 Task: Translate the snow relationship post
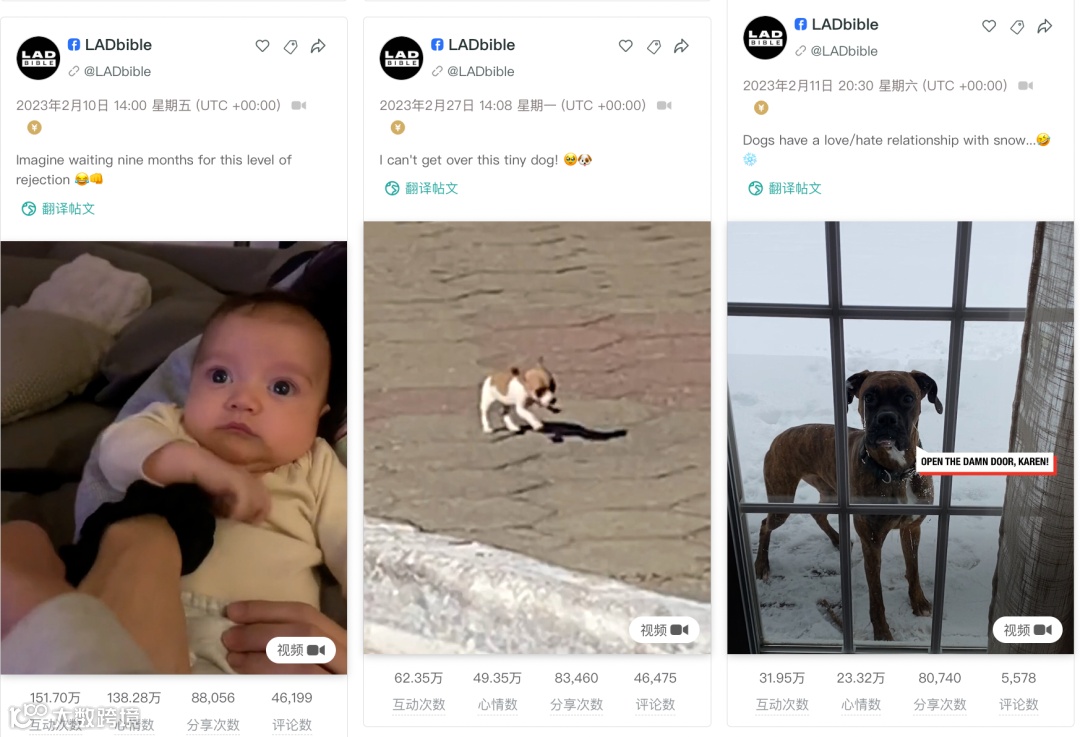click(x=785, y=188)
